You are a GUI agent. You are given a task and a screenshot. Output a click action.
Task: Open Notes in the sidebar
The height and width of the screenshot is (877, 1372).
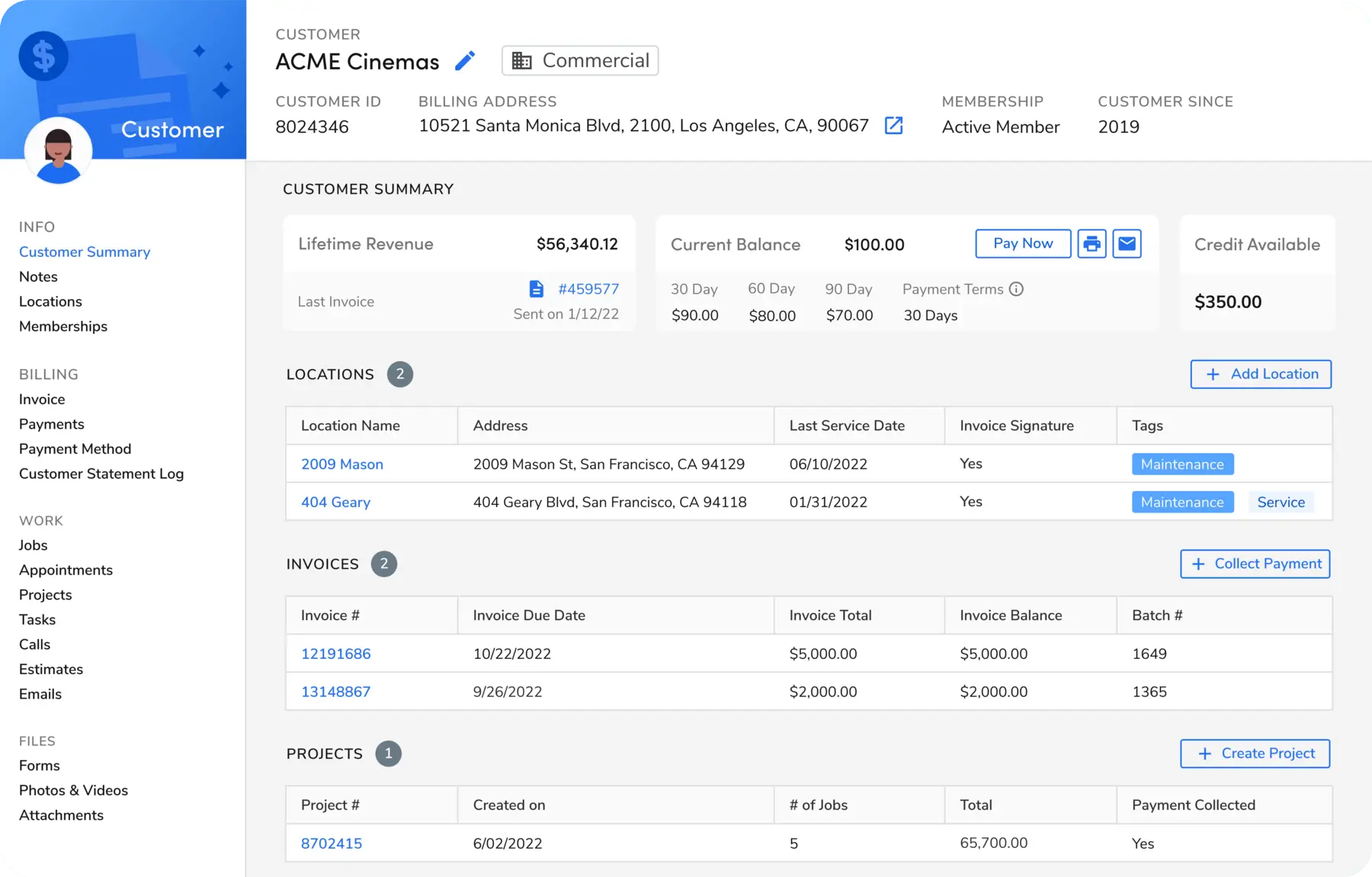38,277
